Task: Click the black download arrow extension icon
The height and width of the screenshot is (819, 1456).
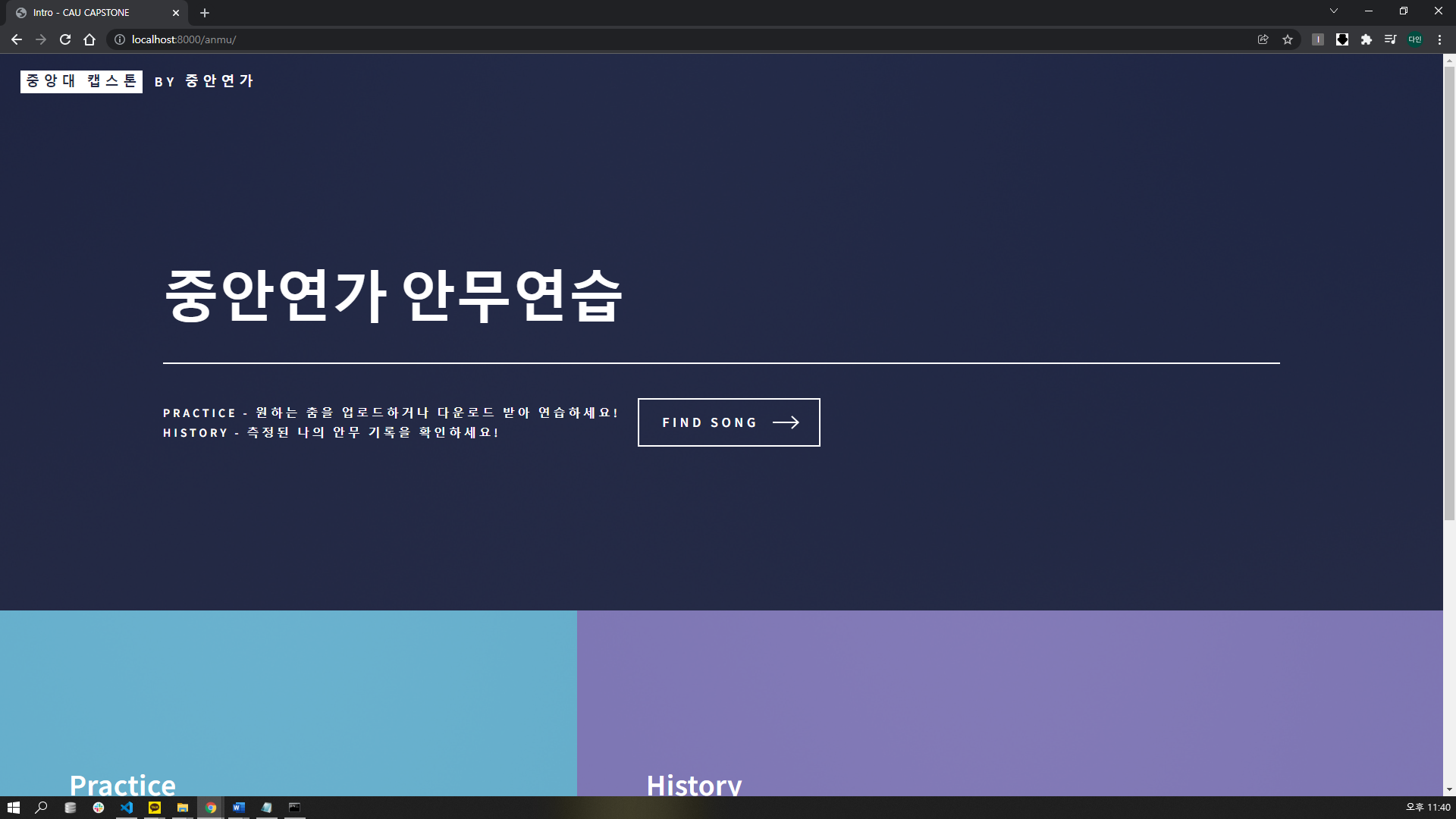Action: pos(1342,39)
